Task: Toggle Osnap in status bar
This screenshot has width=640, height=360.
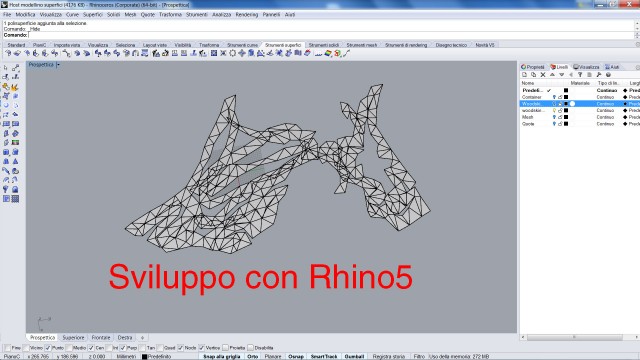Action: click(x=296, y=356)
